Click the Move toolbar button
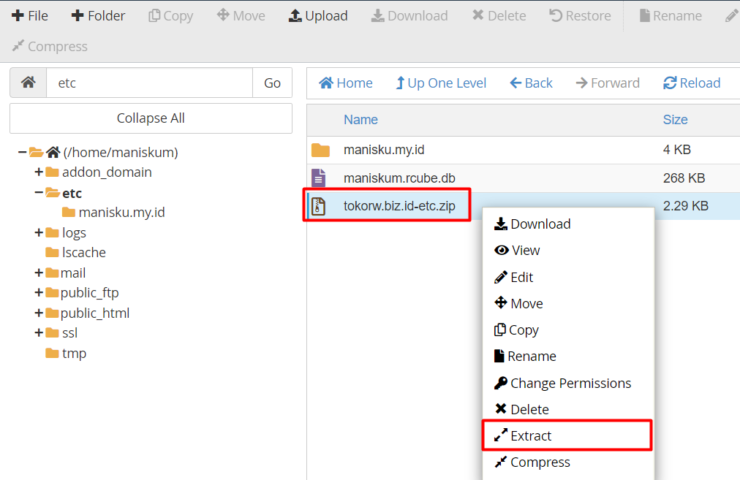Image resolution: width=740 pixels, height=480 pixels. 241,16
